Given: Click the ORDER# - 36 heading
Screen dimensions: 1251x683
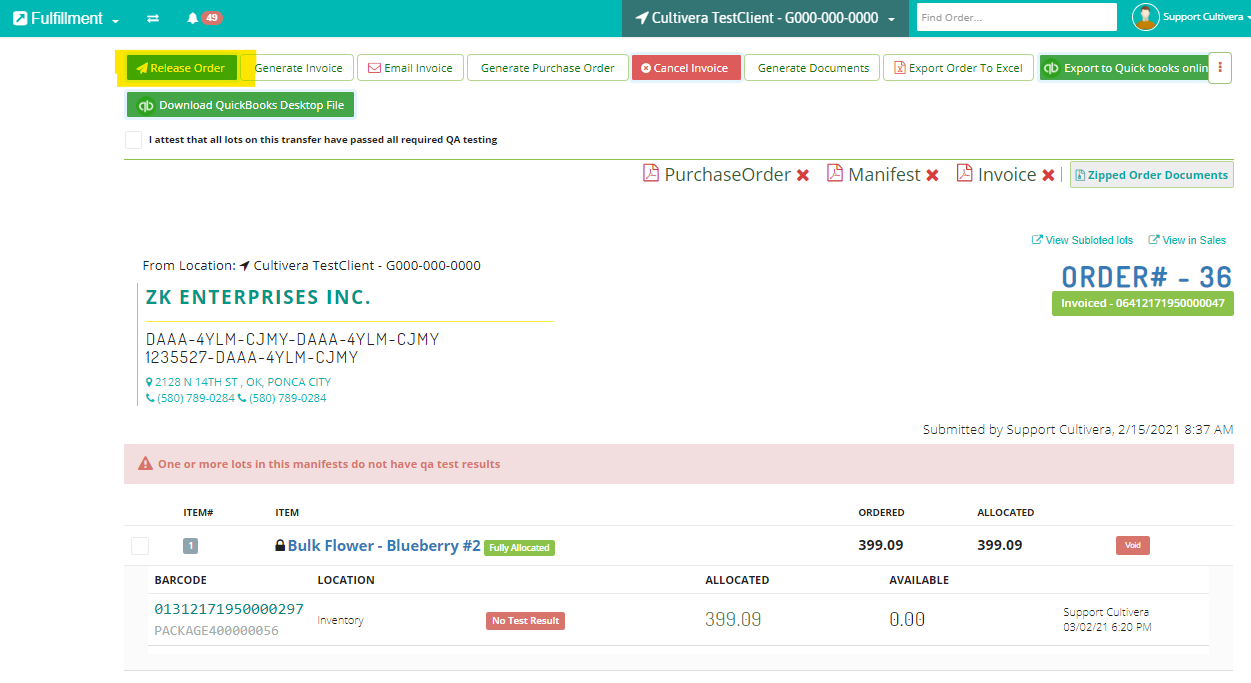Looking at the screenshot, I should 1146,276.
